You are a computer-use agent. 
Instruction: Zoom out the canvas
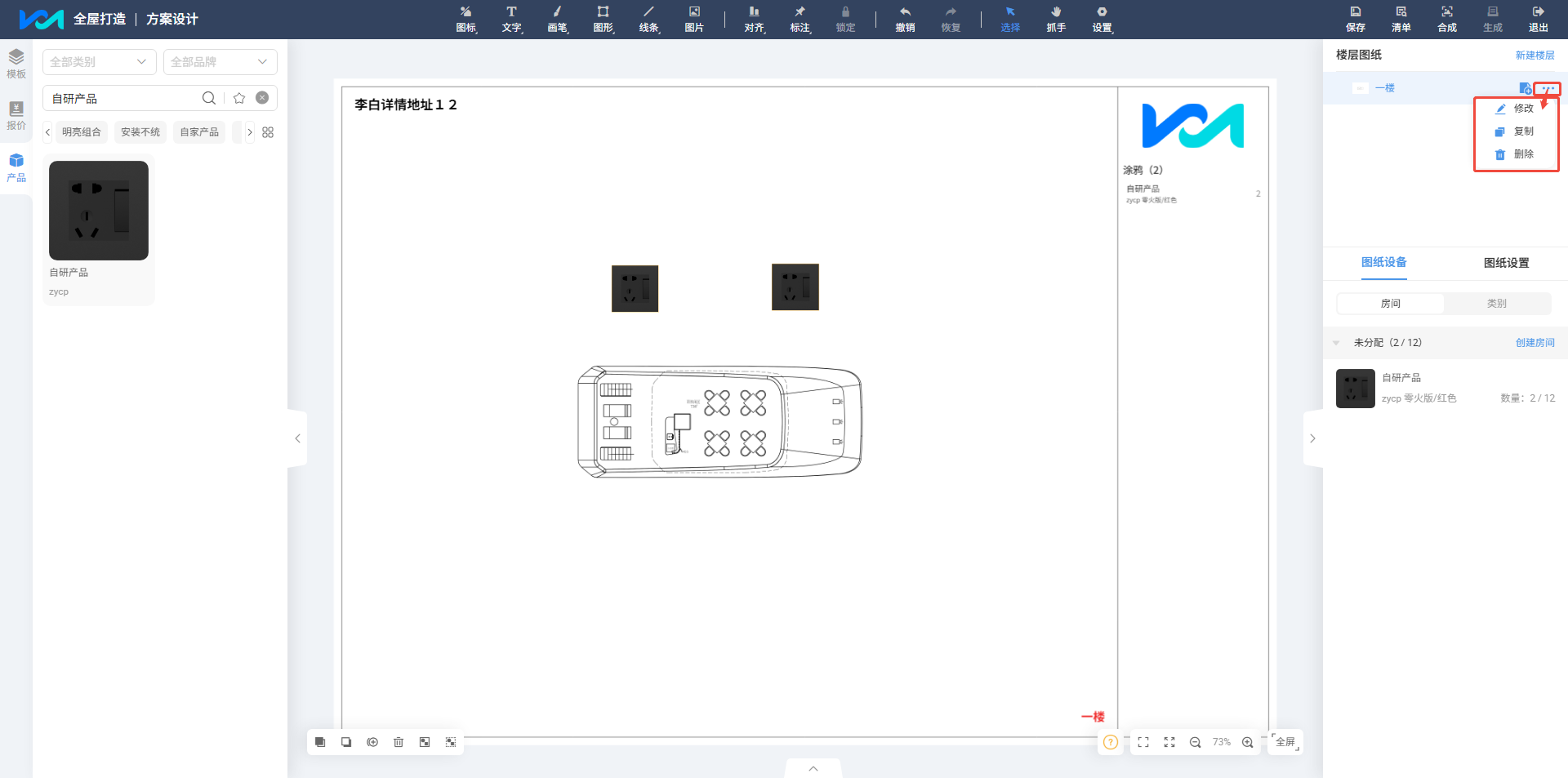pyautogui.click(x=1196, y=742)
